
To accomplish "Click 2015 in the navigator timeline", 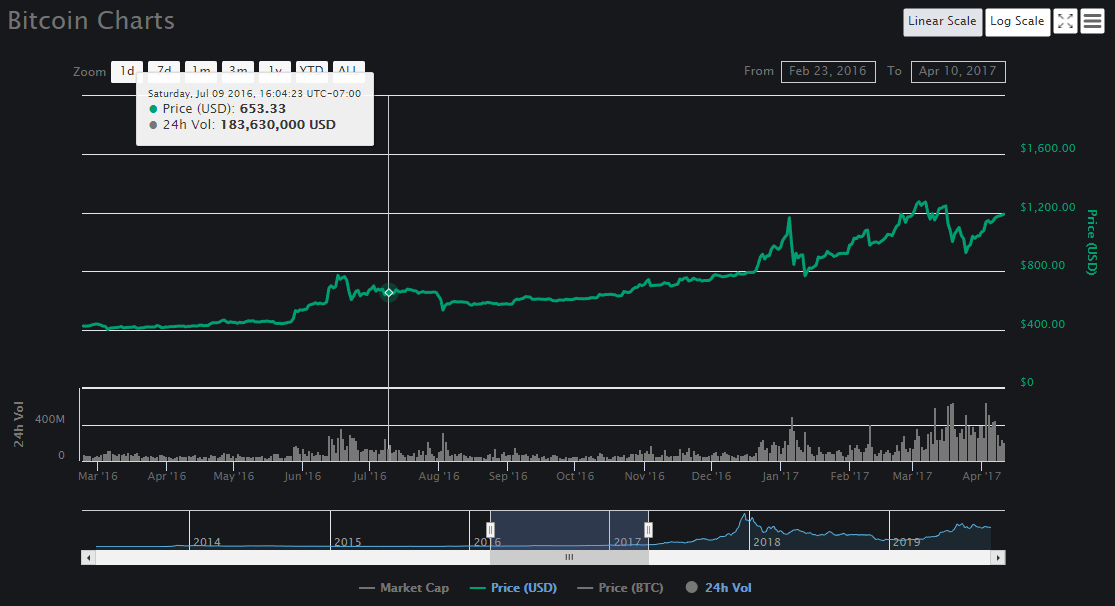I will pos(347,542).
